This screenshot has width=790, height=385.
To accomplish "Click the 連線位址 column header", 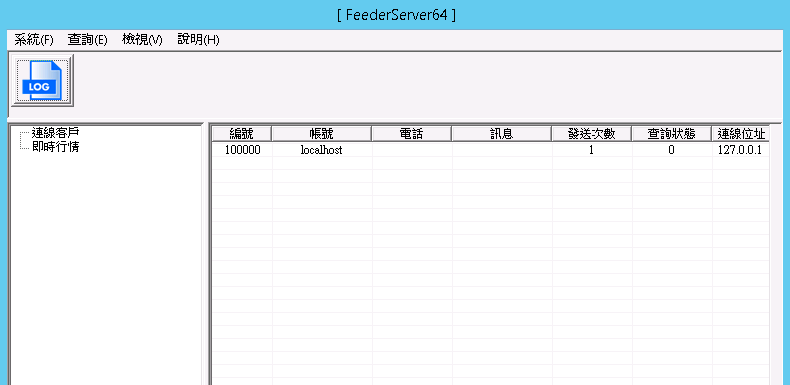I will [741, 134].
